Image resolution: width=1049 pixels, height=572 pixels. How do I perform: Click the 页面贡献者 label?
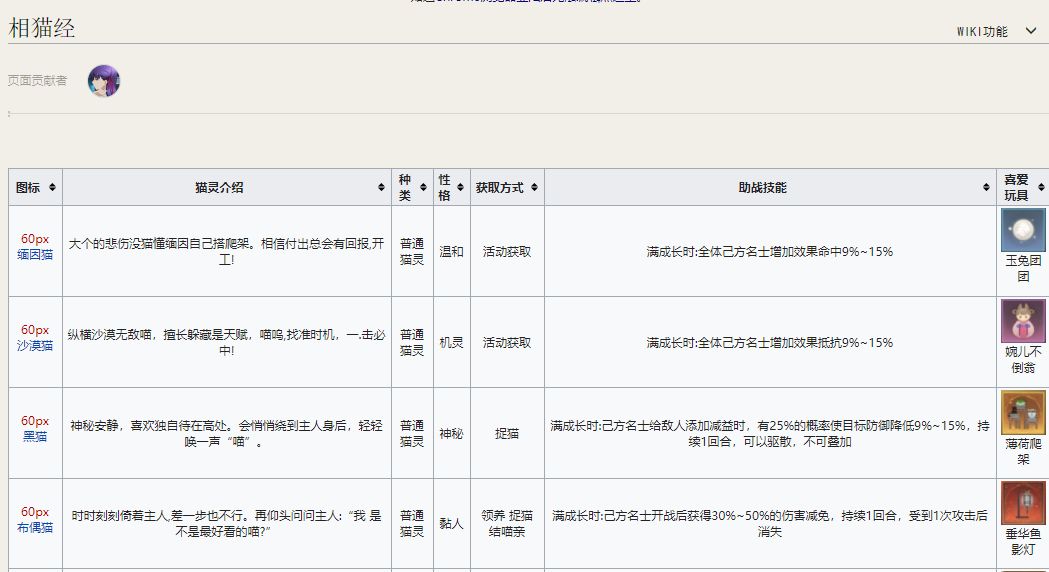coord(37,81)
